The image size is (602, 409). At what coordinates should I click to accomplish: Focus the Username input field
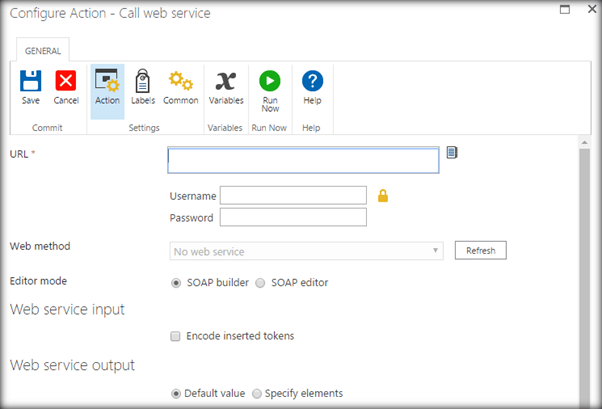[x=293, y=195]
